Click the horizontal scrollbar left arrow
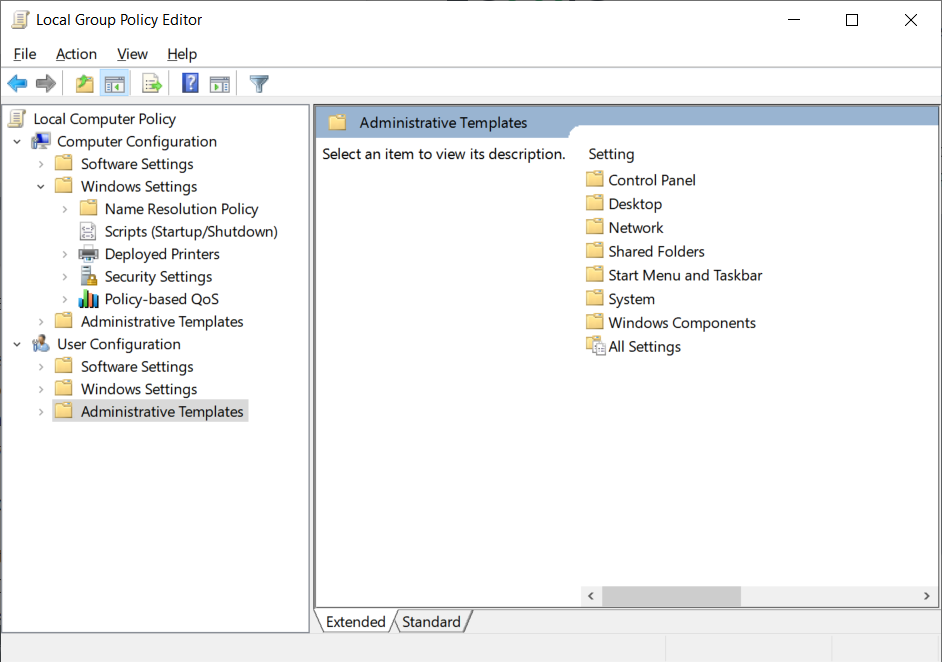This screenshot has height=662, width=942. coord(591,596)
